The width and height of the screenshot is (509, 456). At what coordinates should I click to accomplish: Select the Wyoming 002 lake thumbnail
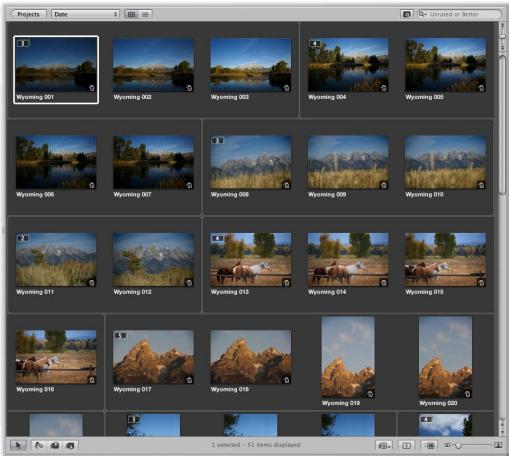click(x=153, y=65)
